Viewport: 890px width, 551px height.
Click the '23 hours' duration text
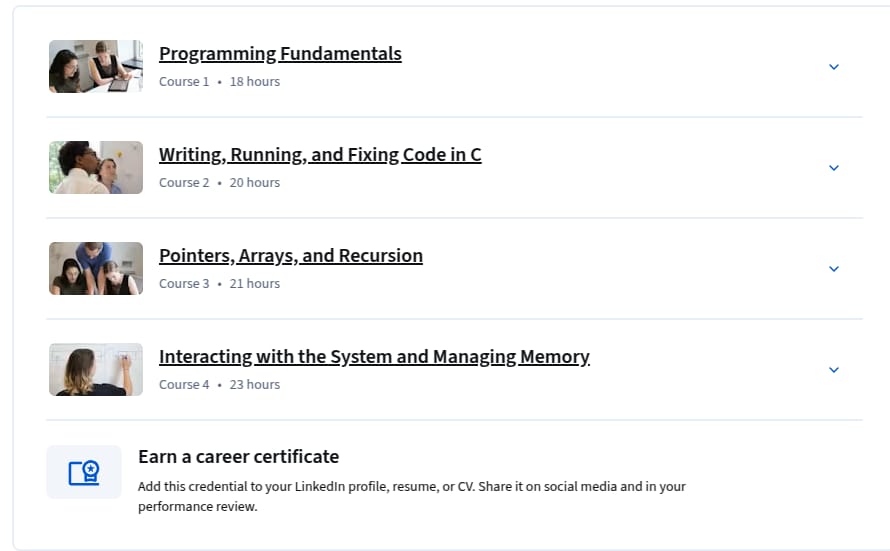pyautogui.click(x=254, y=385)
